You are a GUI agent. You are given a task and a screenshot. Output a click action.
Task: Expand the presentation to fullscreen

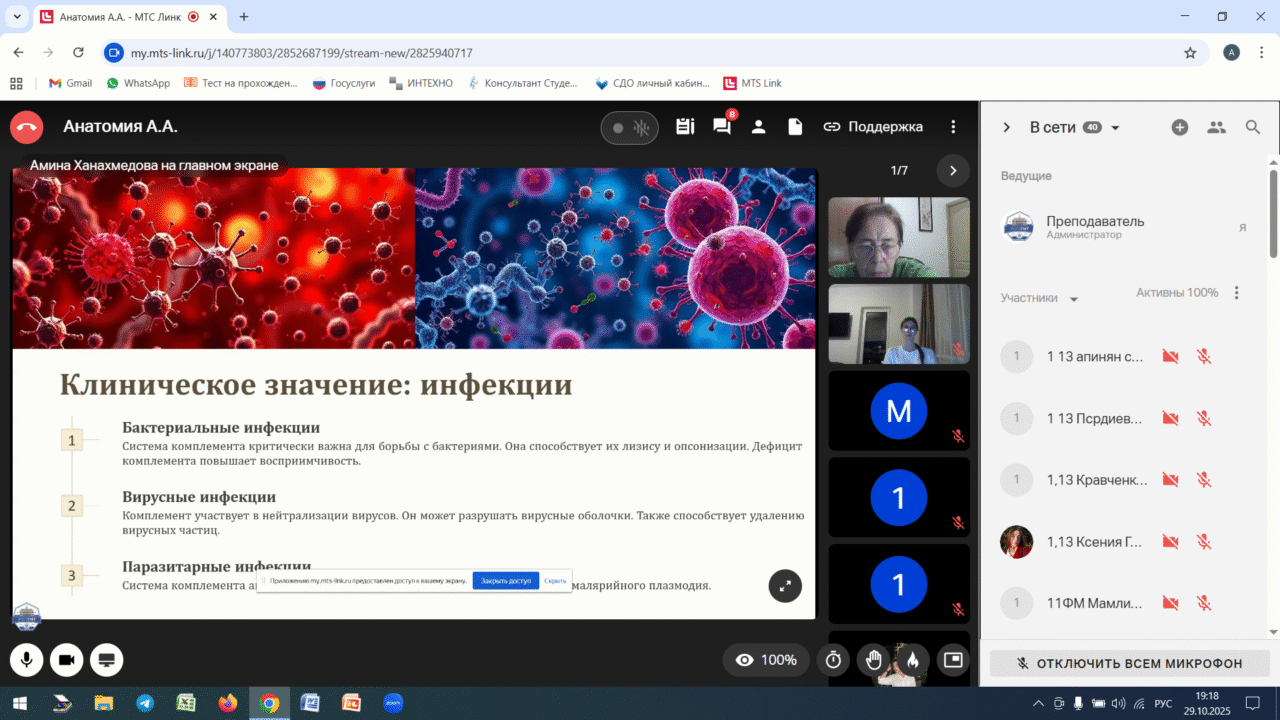tap(785, 586)
